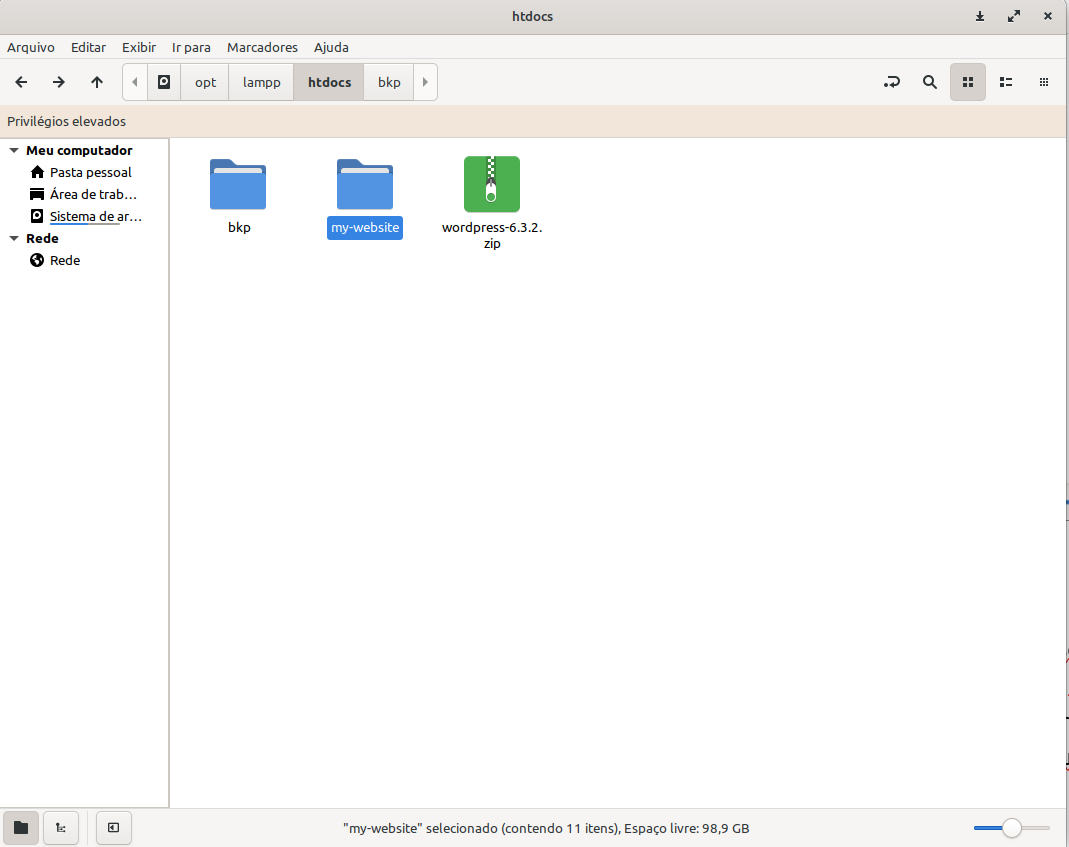
Task: Open the search tool magnifier
Action: pos(930,82)
